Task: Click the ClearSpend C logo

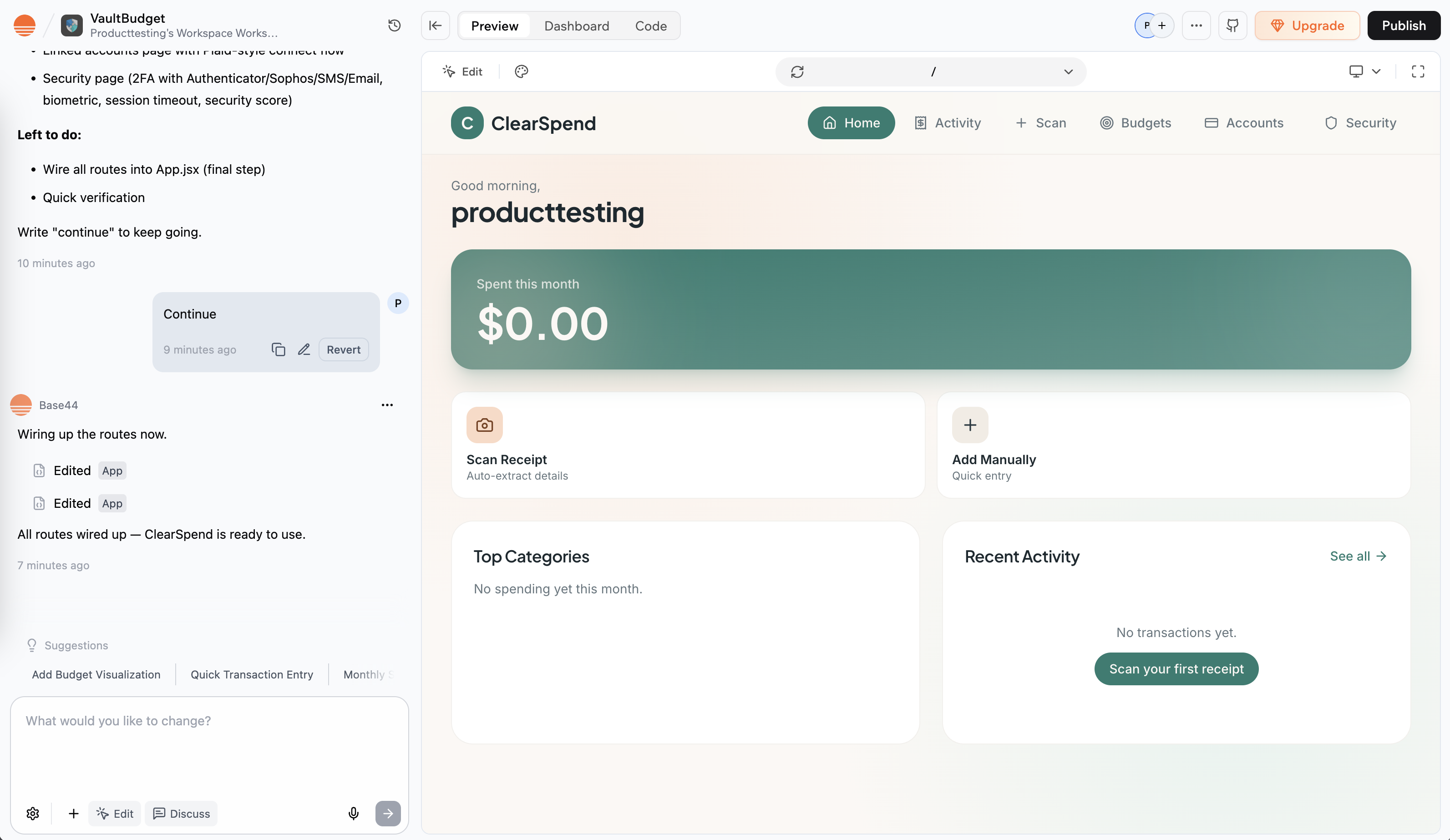Action: click(467, 122)
